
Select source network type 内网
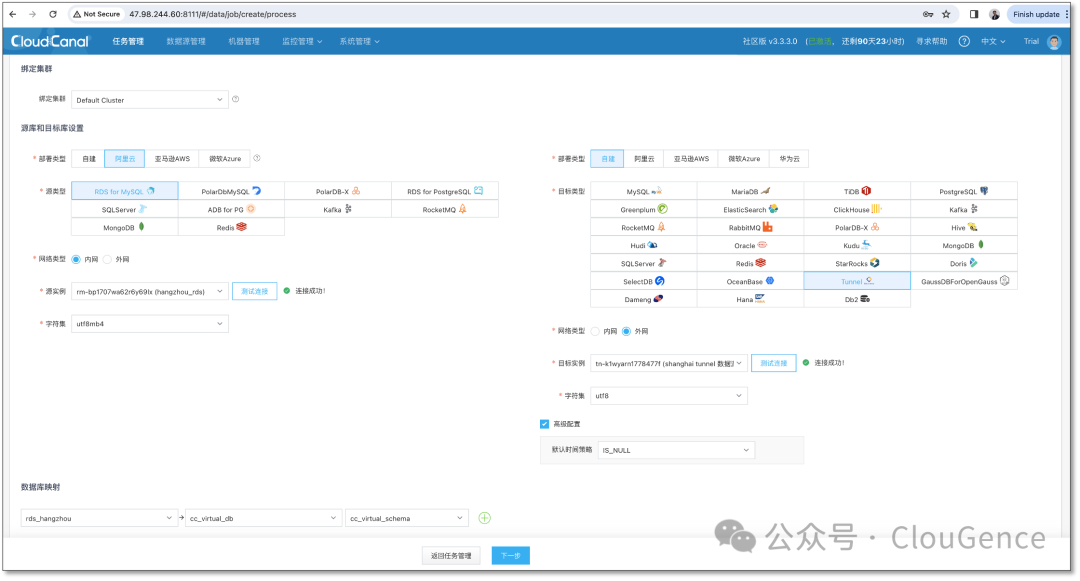coord(76,260)
